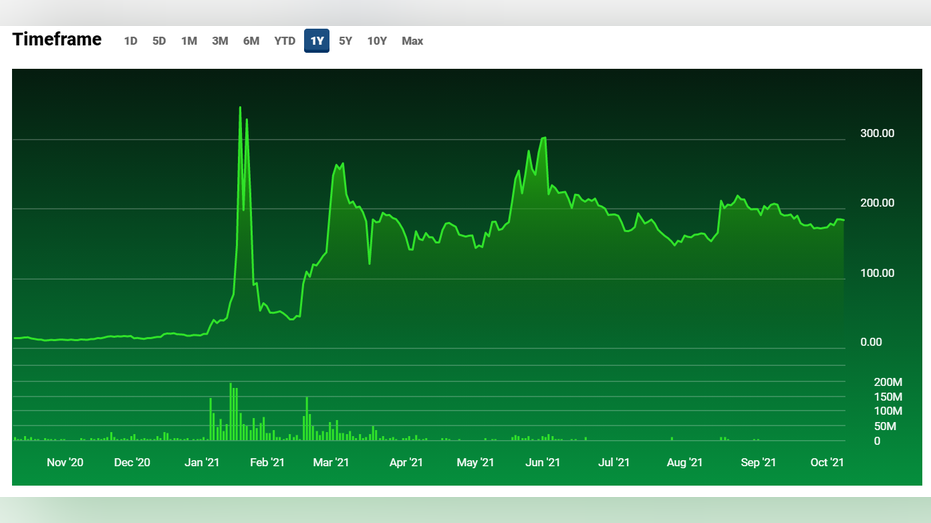931x523 pixels.
Task: Click the highest late-January price peak
Action: (240, 108)
